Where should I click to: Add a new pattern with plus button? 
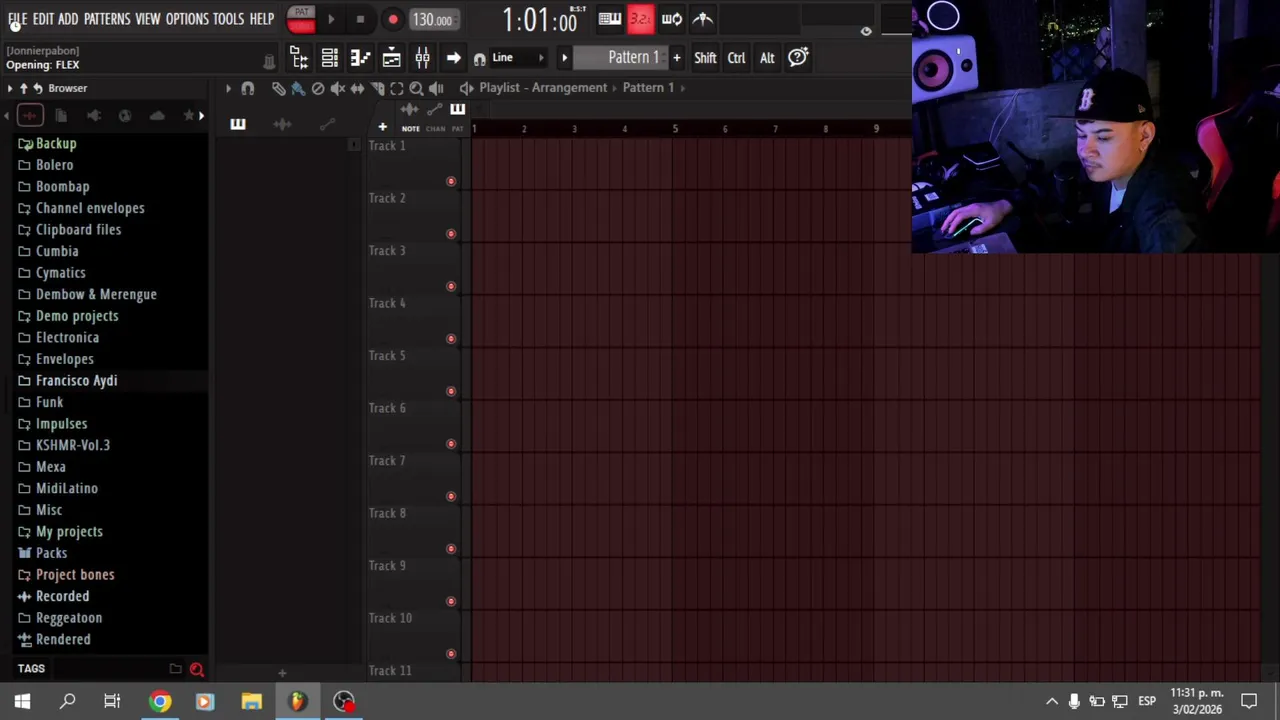coord(676,58)
